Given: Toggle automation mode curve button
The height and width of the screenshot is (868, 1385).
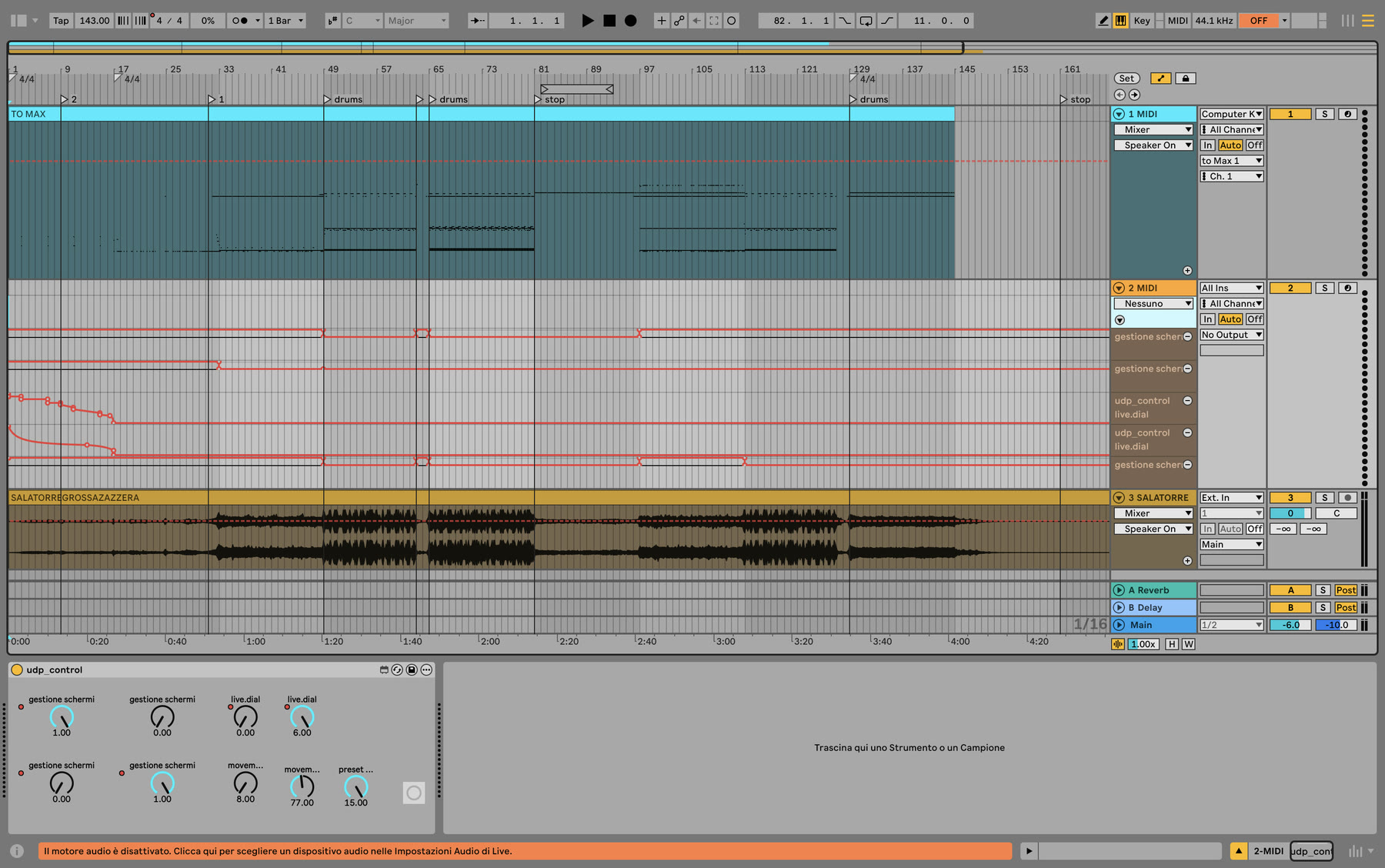Looking at the screenshot, I should pyautogui.click(x=1160, y=78).
